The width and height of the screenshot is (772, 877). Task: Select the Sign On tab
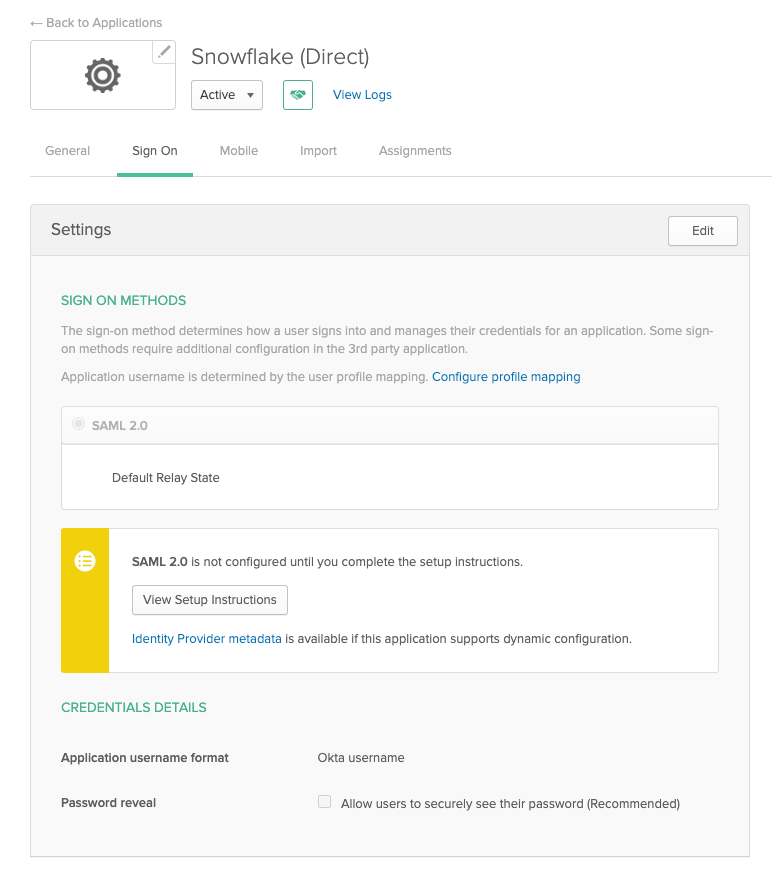click(154, 151)
